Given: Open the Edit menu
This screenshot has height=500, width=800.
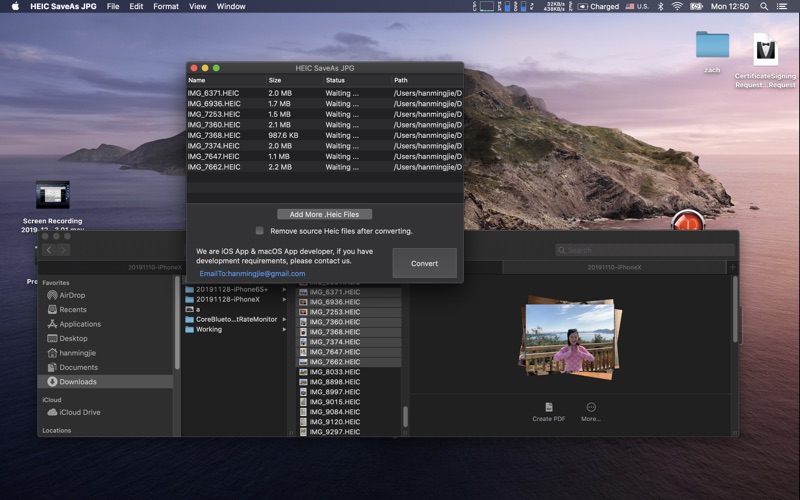Looking at the screenshot, I should [x=136, y=6].
